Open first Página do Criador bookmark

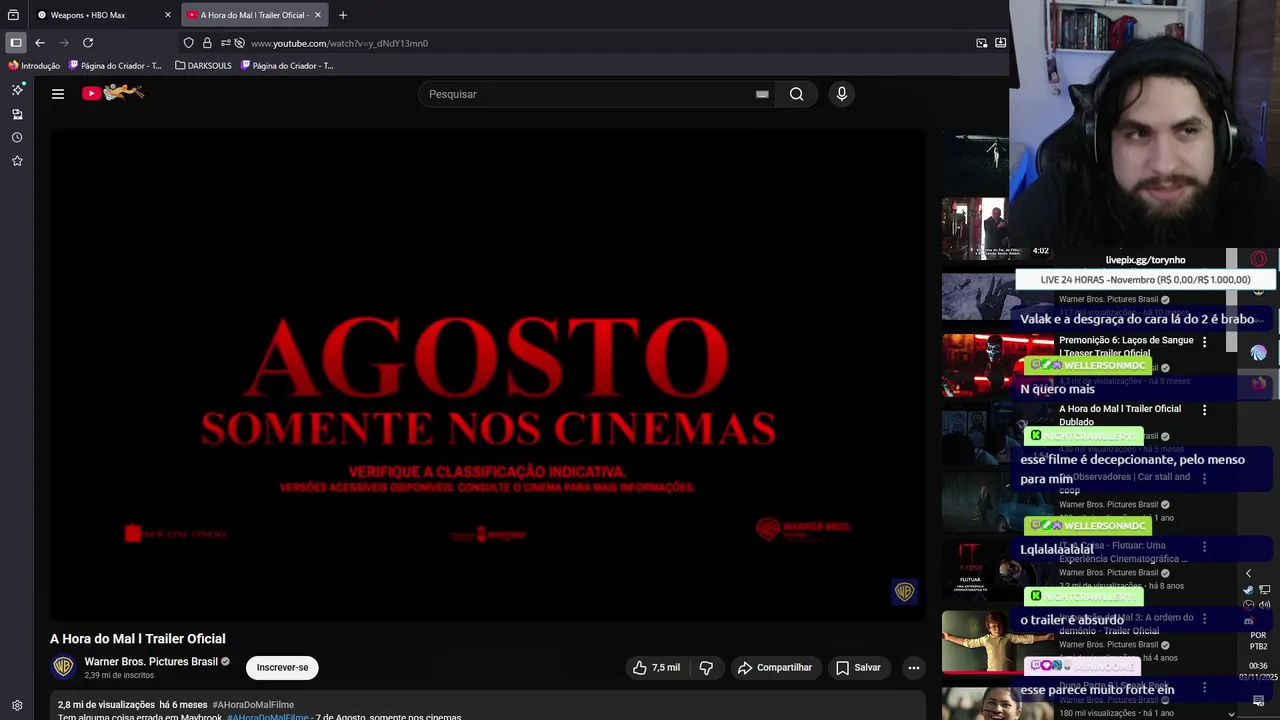click(115, 65)
